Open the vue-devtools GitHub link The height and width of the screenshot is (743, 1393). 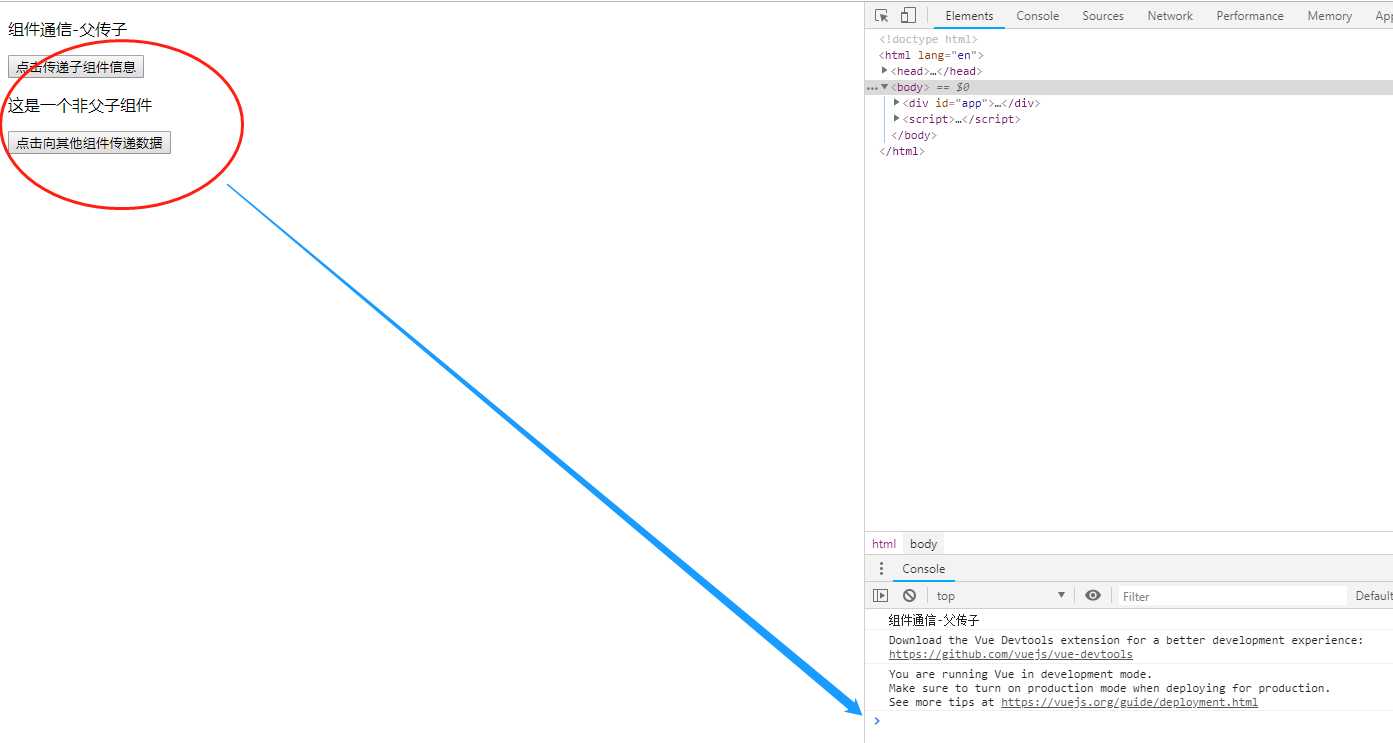coord(1010,654)
